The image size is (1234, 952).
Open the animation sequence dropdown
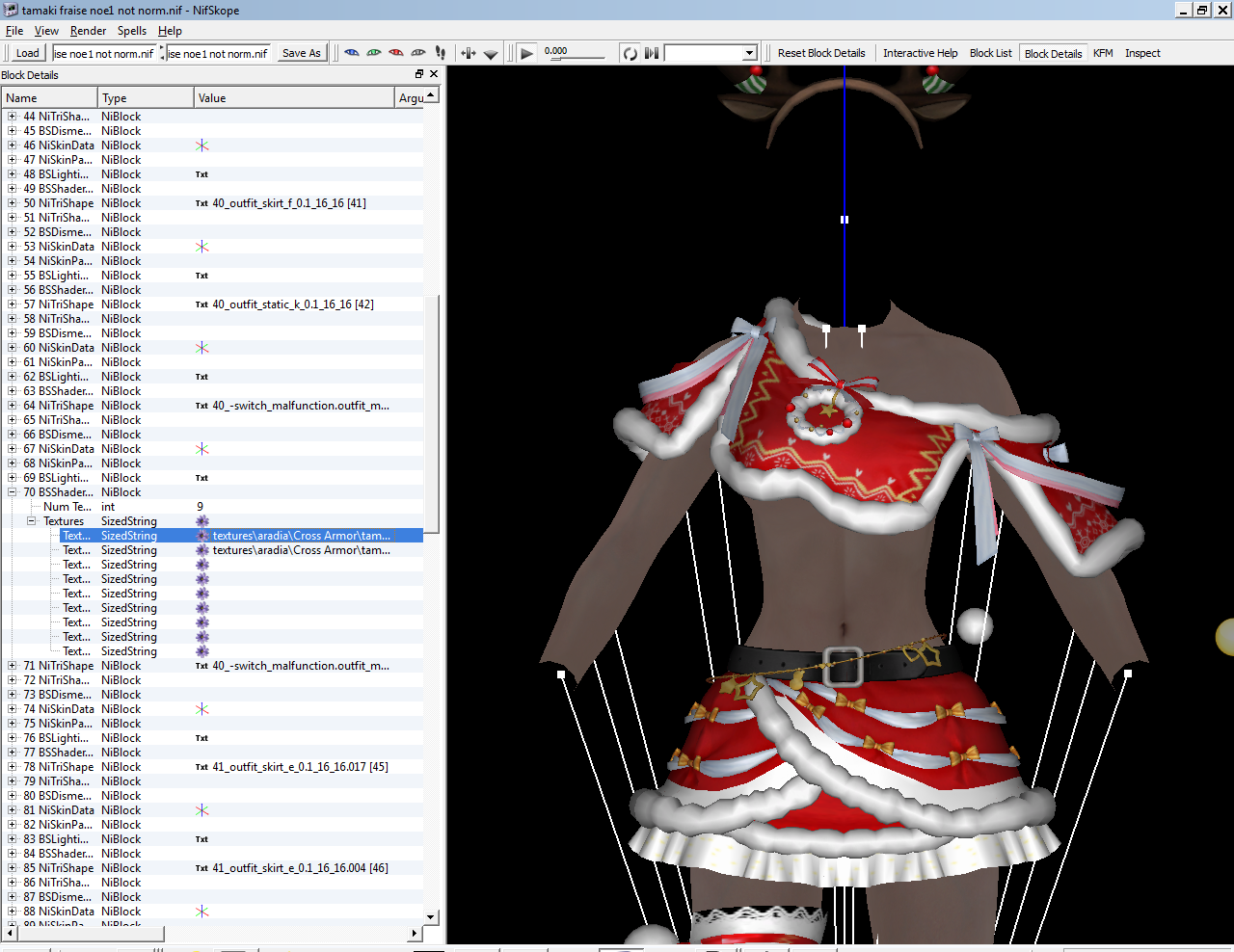point(711,53)
